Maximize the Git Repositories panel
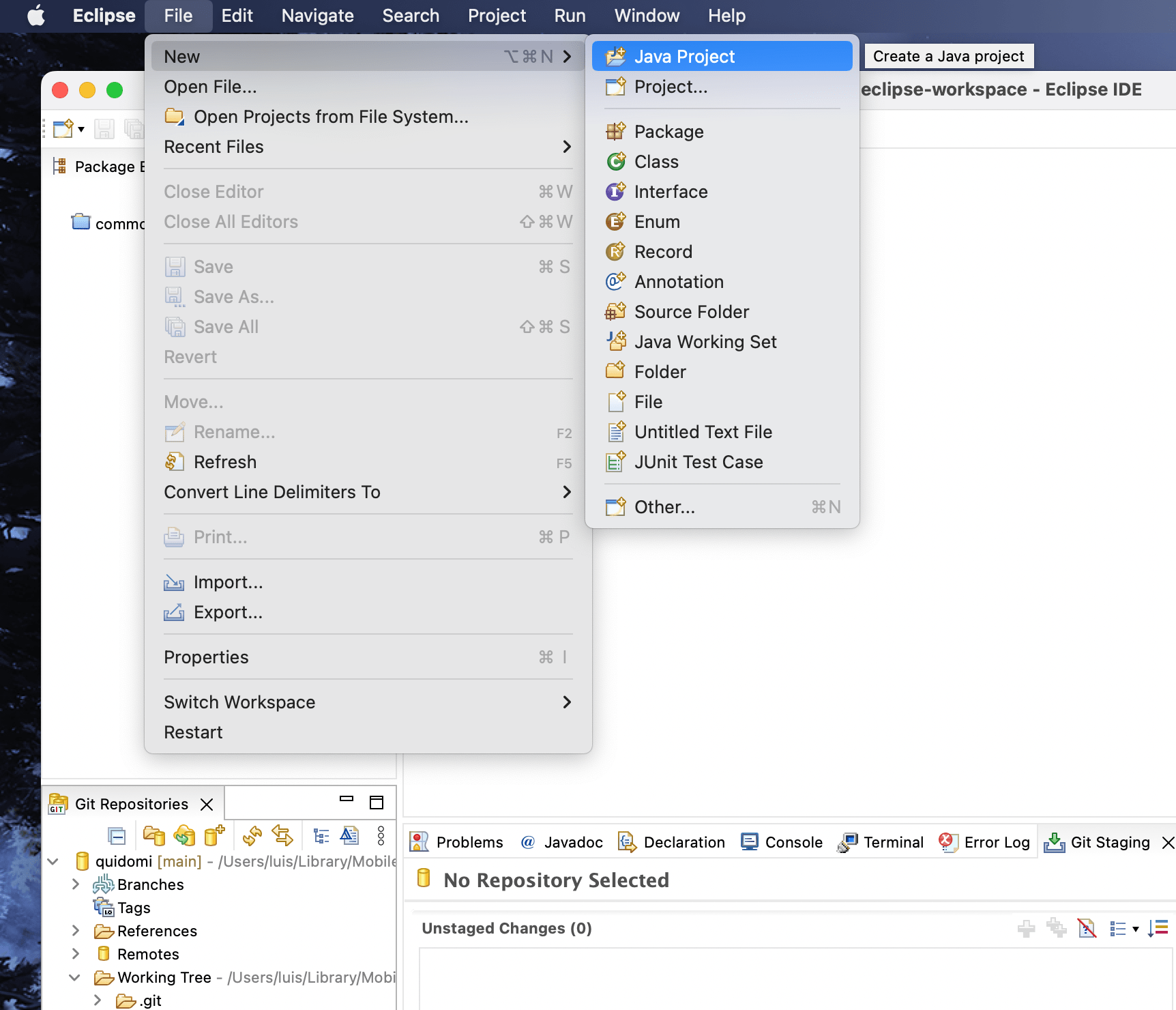This screenshot has height=1010, width=1176. click(377, 803)
